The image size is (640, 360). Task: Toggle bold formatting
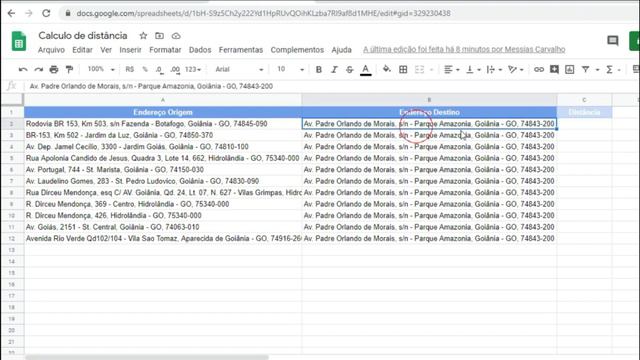tap(319, 69)
